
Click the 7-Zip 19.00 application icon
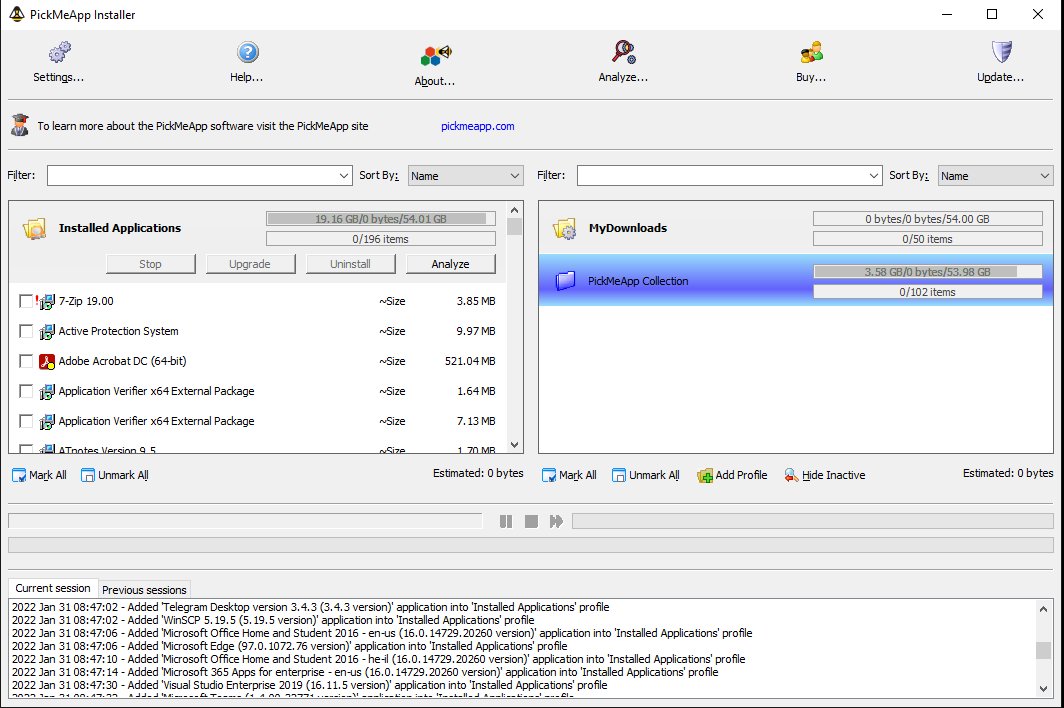46,301
